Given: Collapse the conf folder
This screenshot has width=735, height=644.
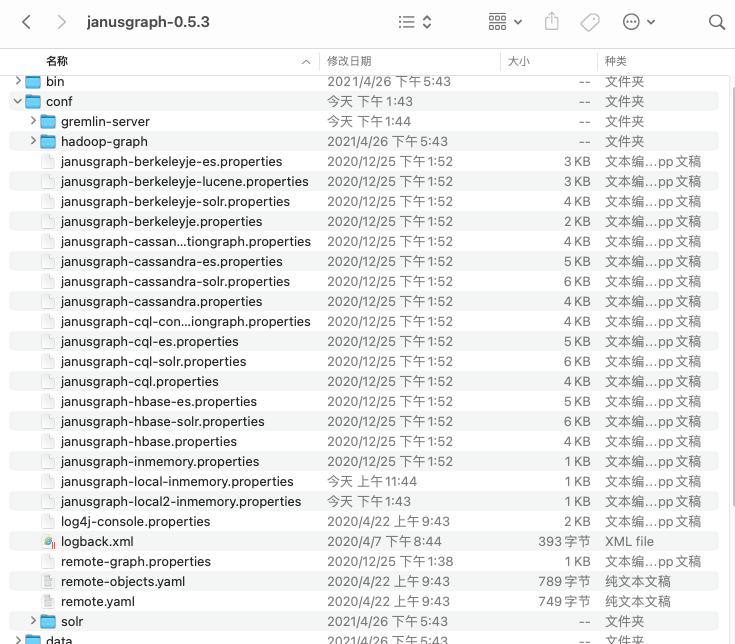Looking at the screenshot, I should pos(18,101).
